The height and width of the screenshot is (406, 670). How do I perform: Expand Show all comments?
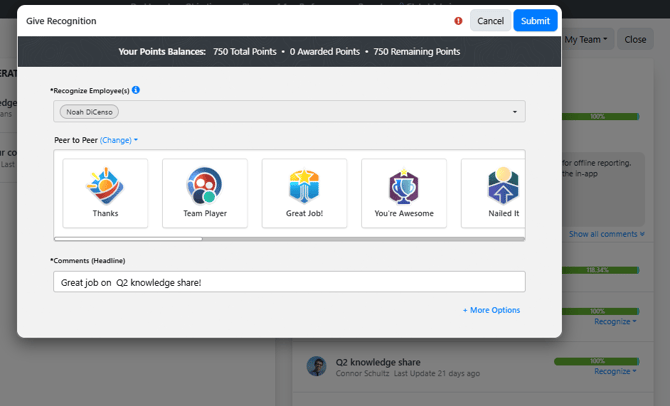606,234
